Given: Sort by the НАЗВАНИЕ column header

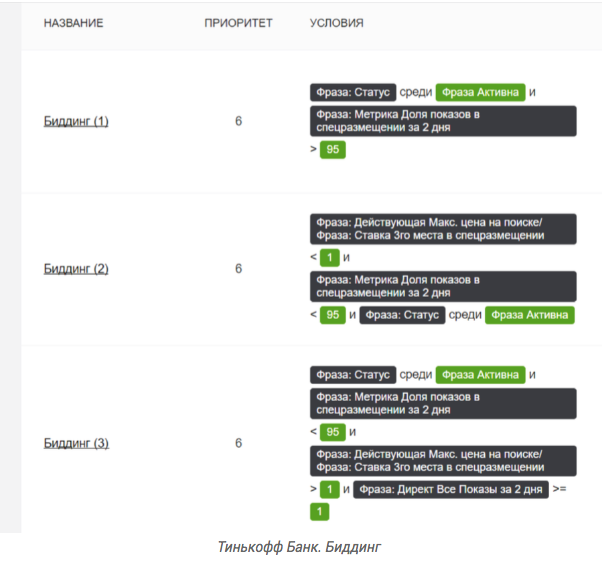Looking at the screenshot, I should [x=73, y=23].
